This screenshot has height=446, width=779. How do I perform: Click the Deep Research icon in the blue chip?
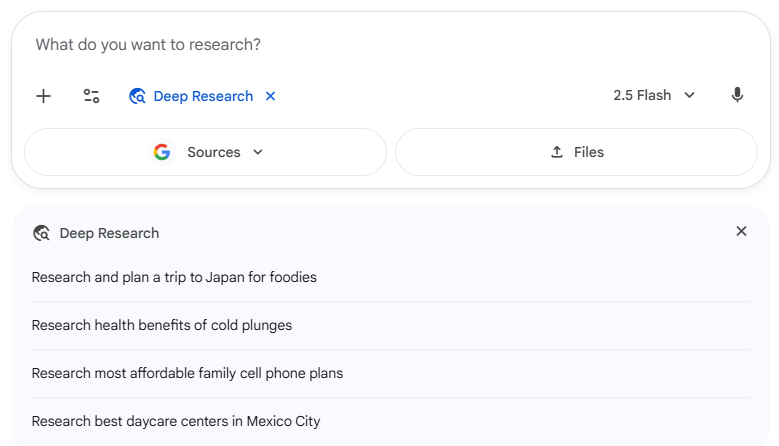pyautogui.click(x=138, y=96)
